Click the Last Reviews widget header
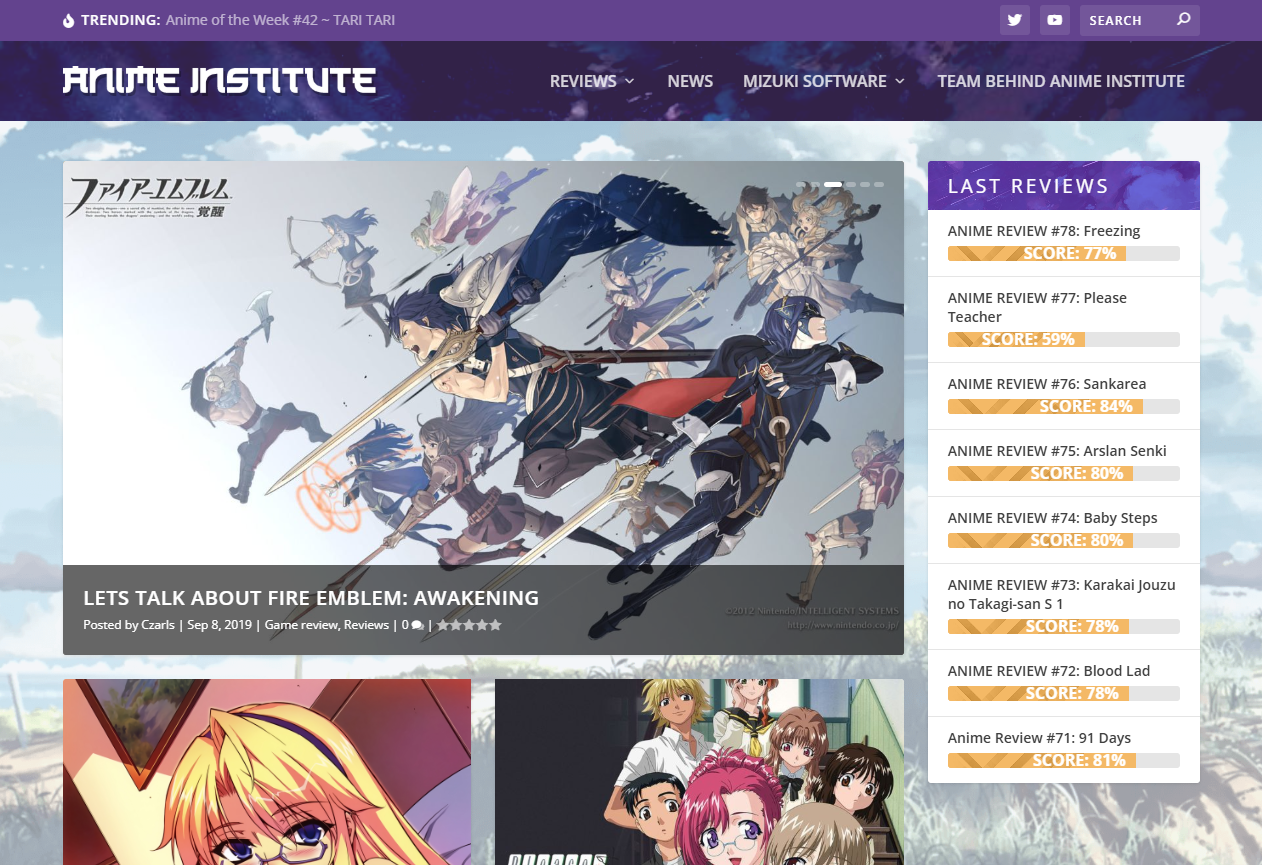The image size is (1262, 865). [1064, 186]
